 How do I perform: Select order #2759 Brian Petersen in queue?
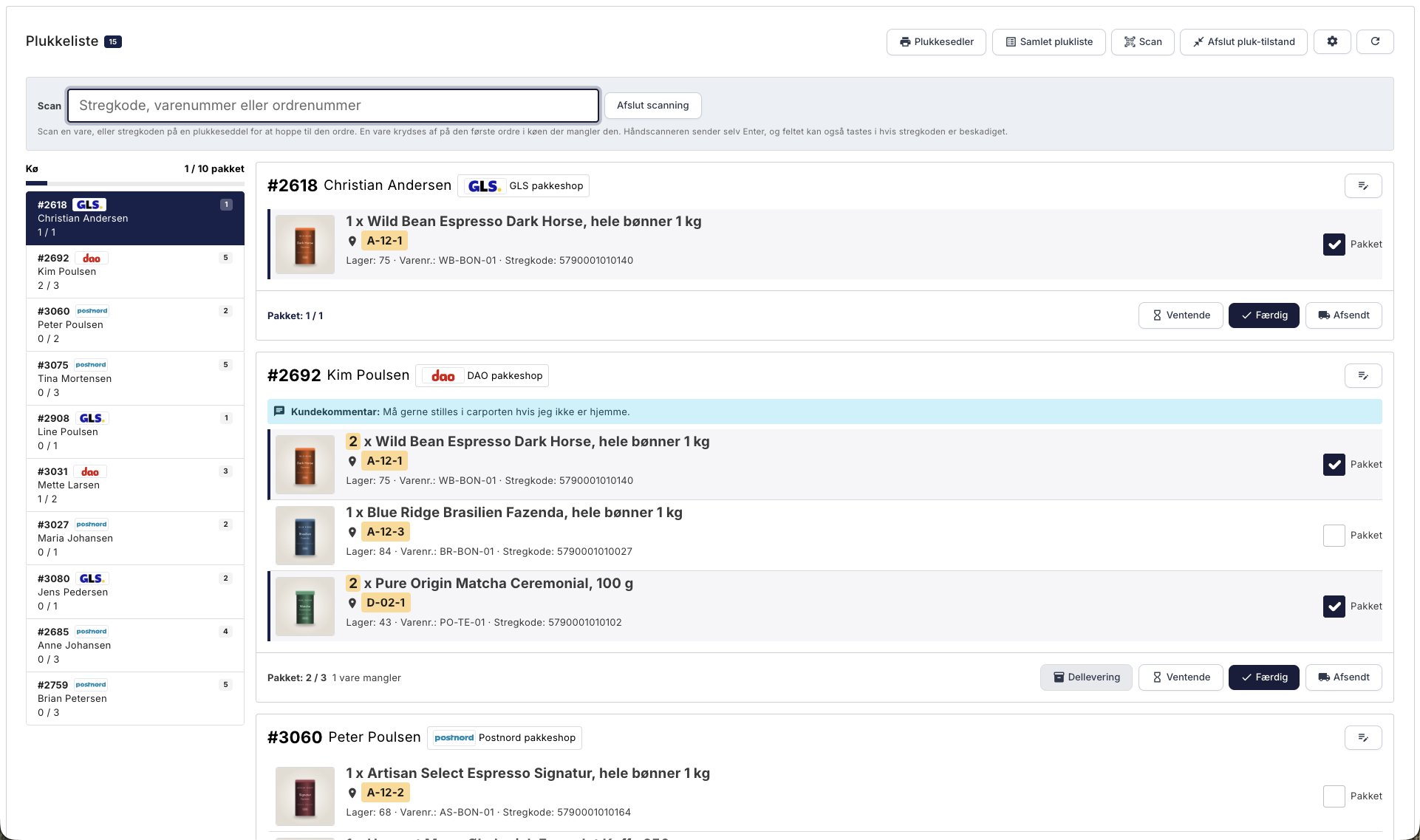pos(135,699)
